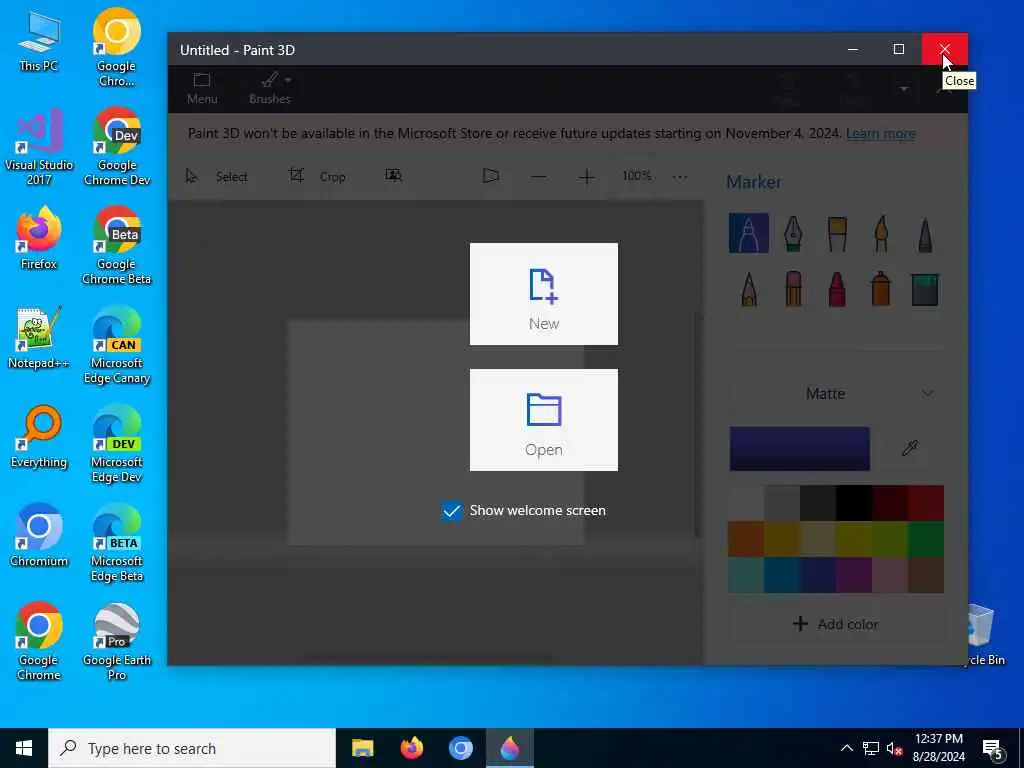The image size is (1024, 768).
Task: Click the Google Chrome Dev desktop shortcut
Action: pos(117,147)
